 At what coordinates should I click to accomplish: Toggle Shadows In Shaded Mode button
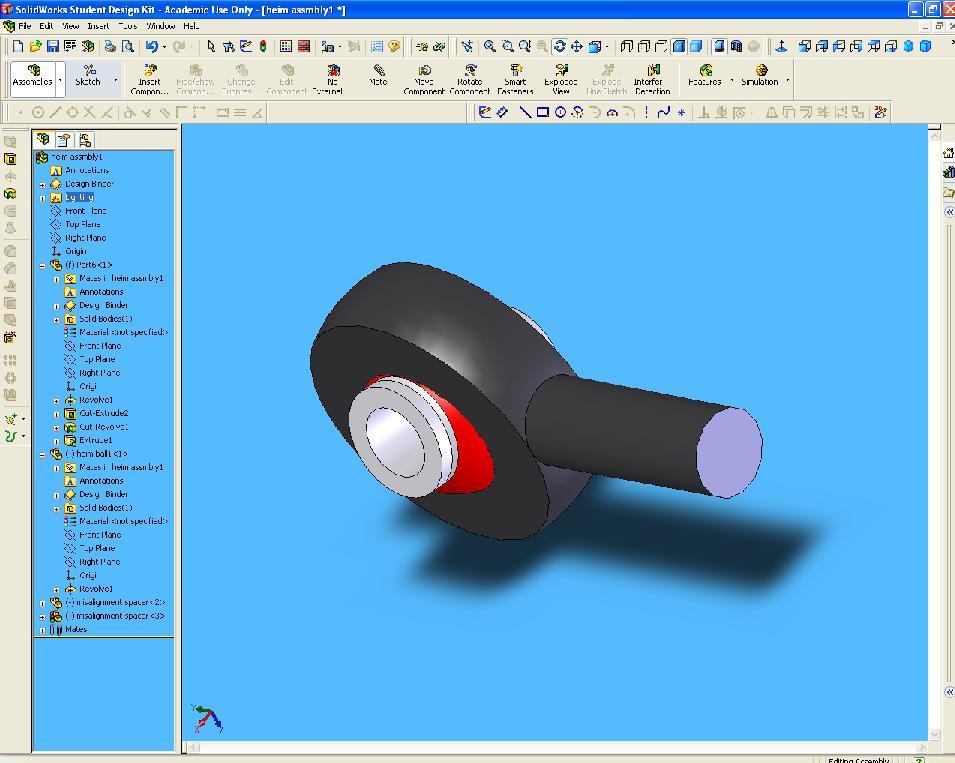coord(718,46)
